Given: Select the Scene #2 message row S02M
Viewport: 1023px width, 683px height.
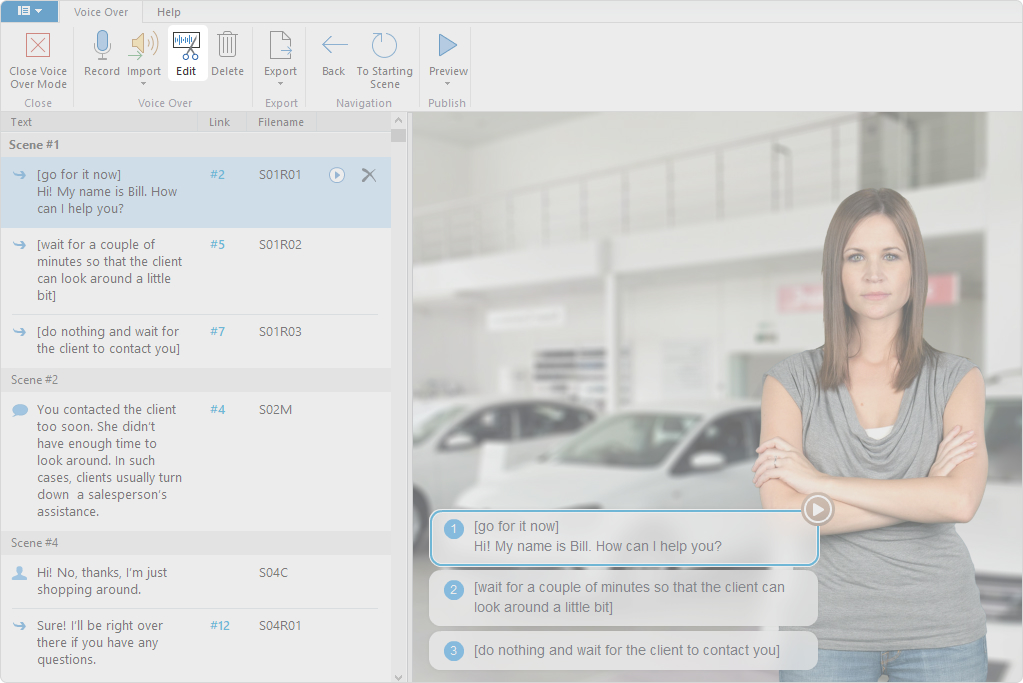Looking at the screenshot, I should point(195,460).
